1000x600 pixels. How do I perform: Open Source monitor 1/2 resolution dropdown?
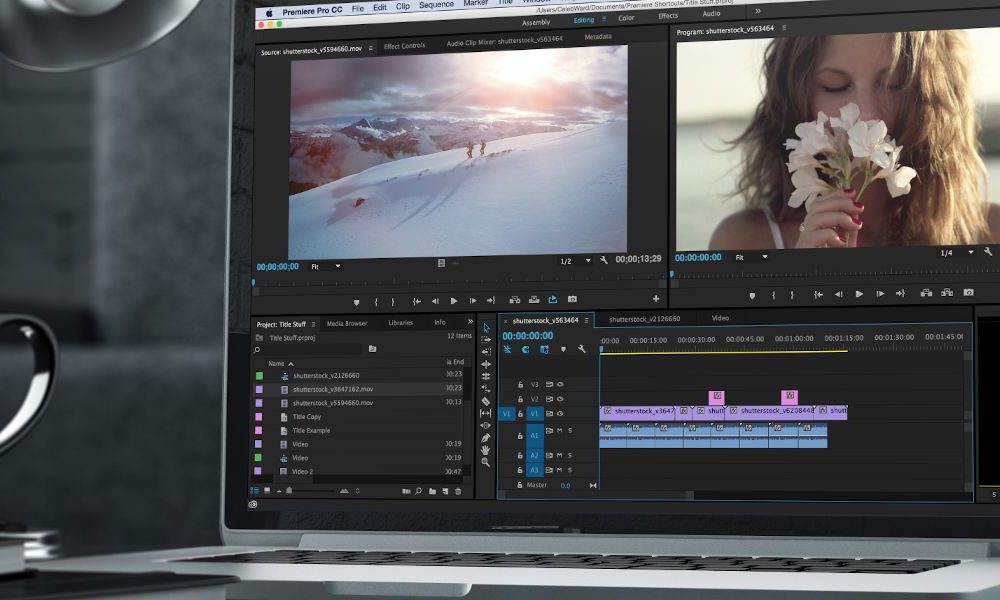575,261
